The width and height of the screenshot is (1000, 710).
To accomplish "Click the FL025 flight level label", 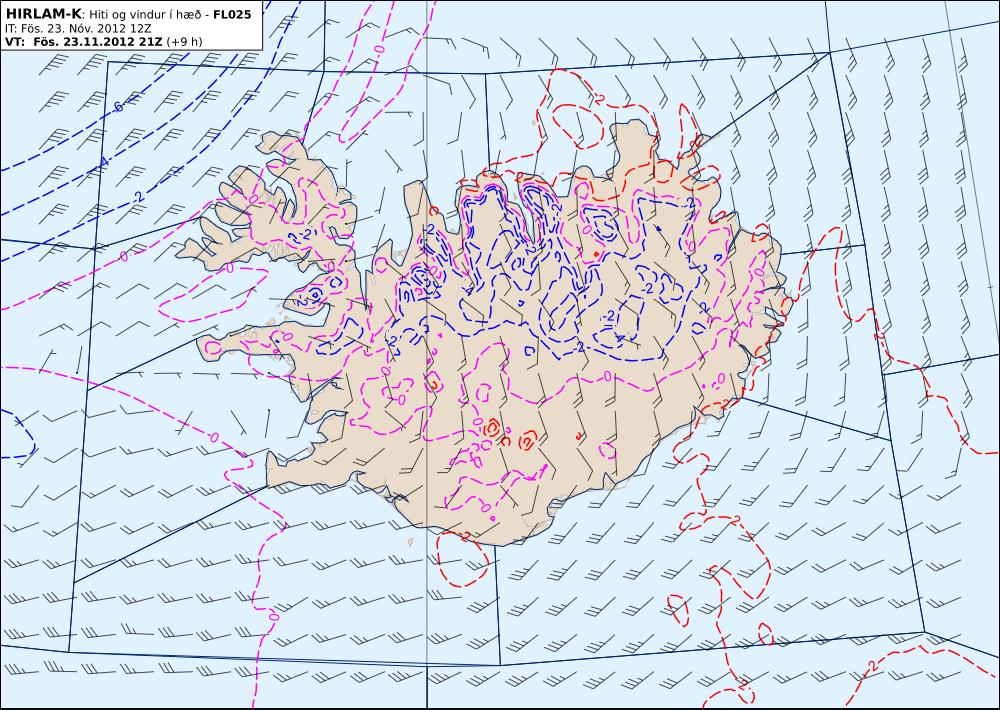I will click(232, 14).
